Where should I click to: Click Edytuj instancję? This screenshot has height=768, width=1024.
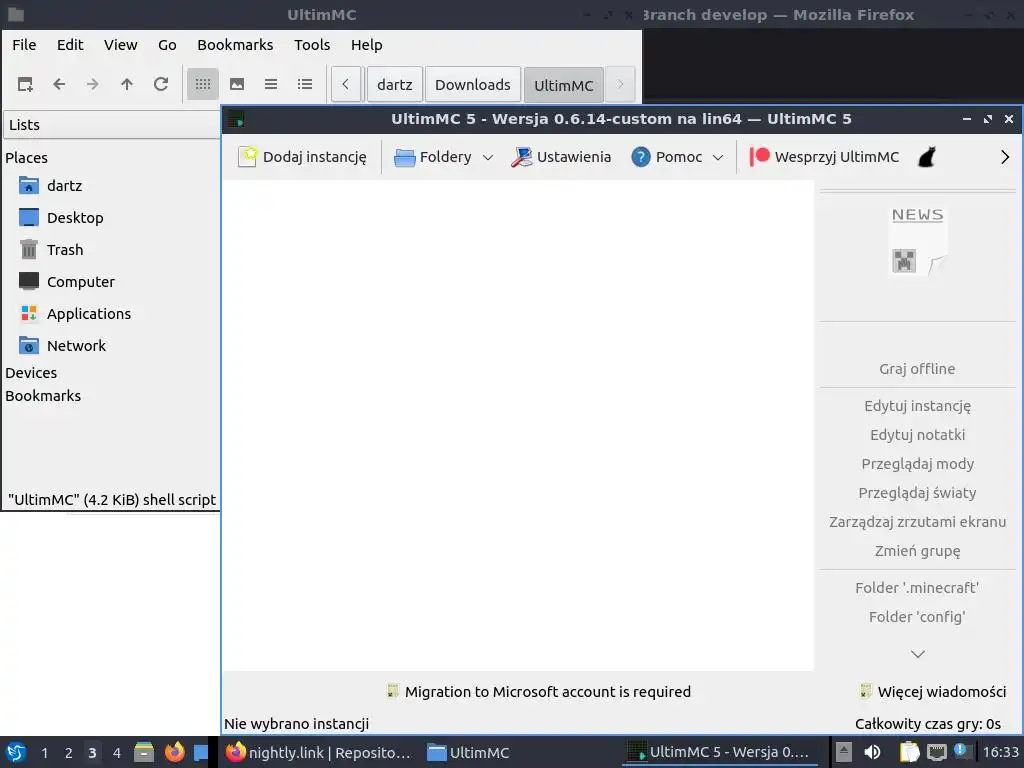(917, 406)
